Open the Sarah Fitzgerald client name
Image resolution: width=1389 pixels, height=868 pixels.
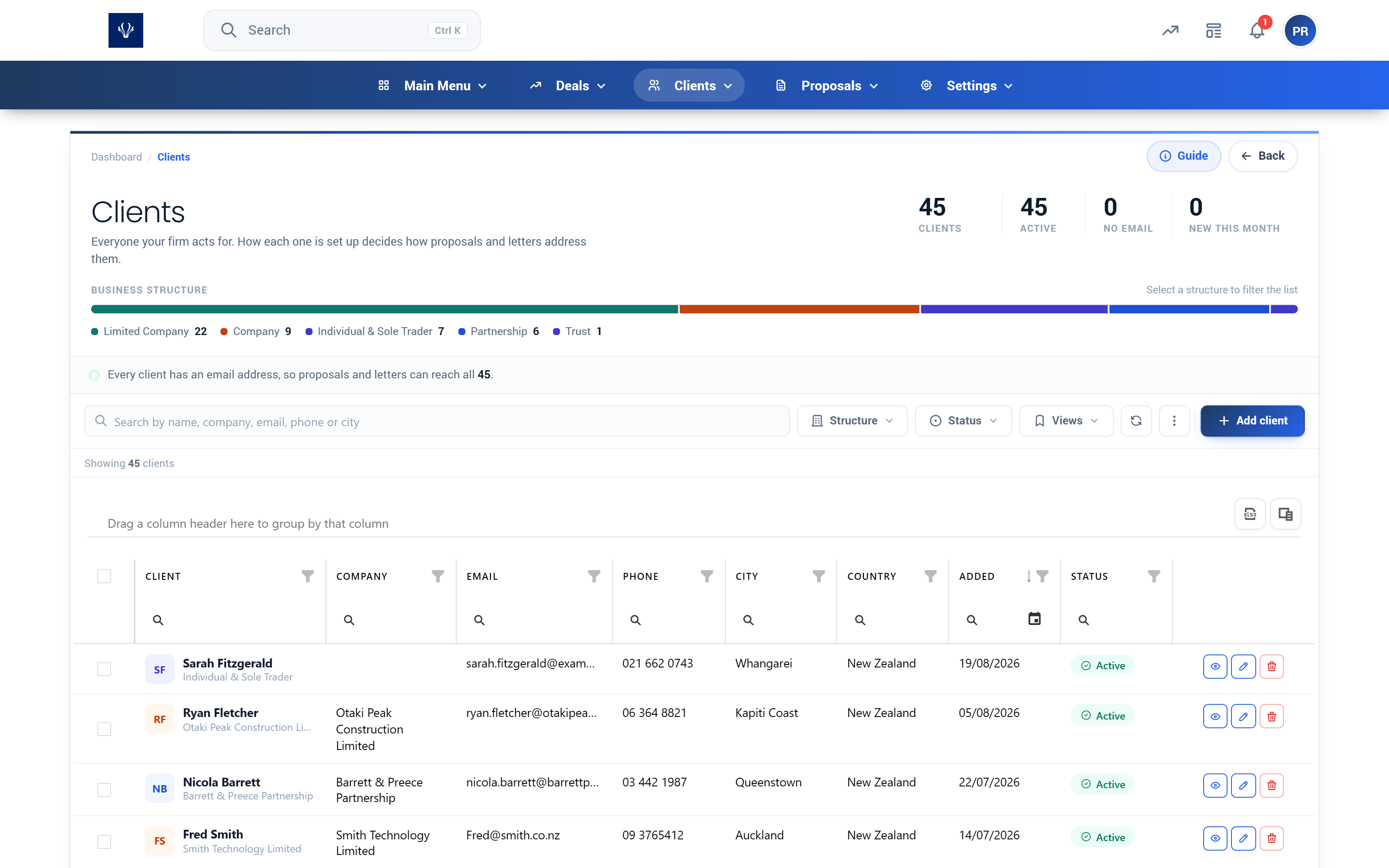[227, 663]
